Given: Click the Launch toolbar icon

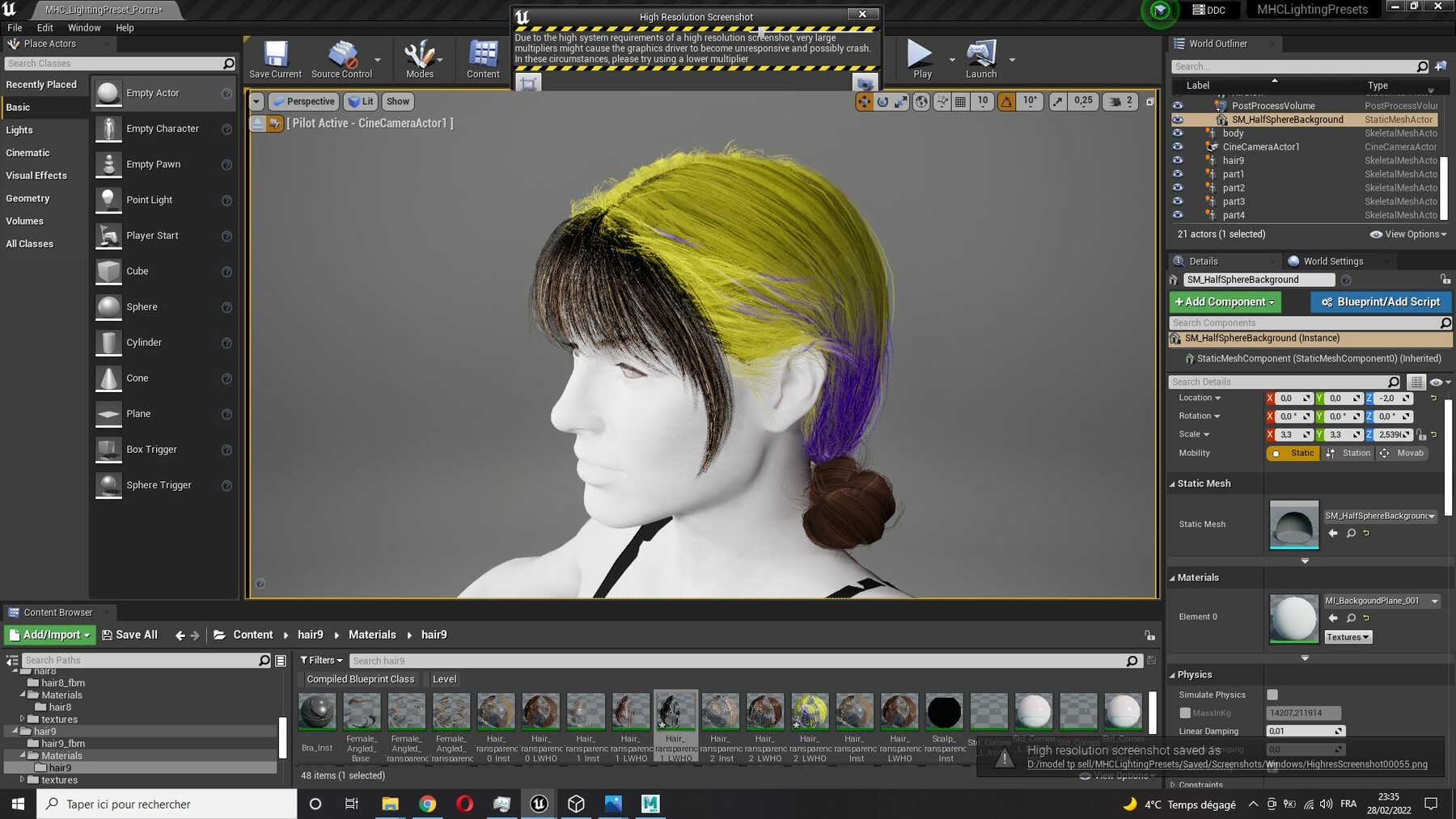Looking at the screenshot, I should (x=981, y=59).
